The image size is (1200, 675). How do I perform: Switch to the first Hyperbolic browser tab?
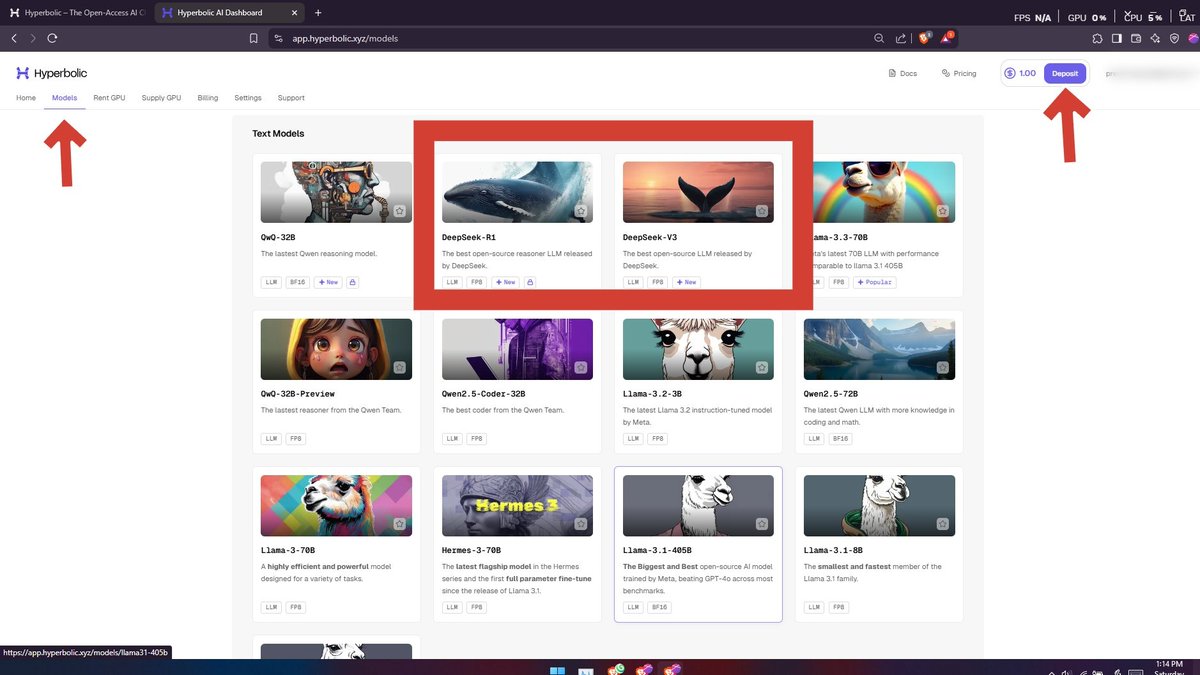tap(77, 13)
